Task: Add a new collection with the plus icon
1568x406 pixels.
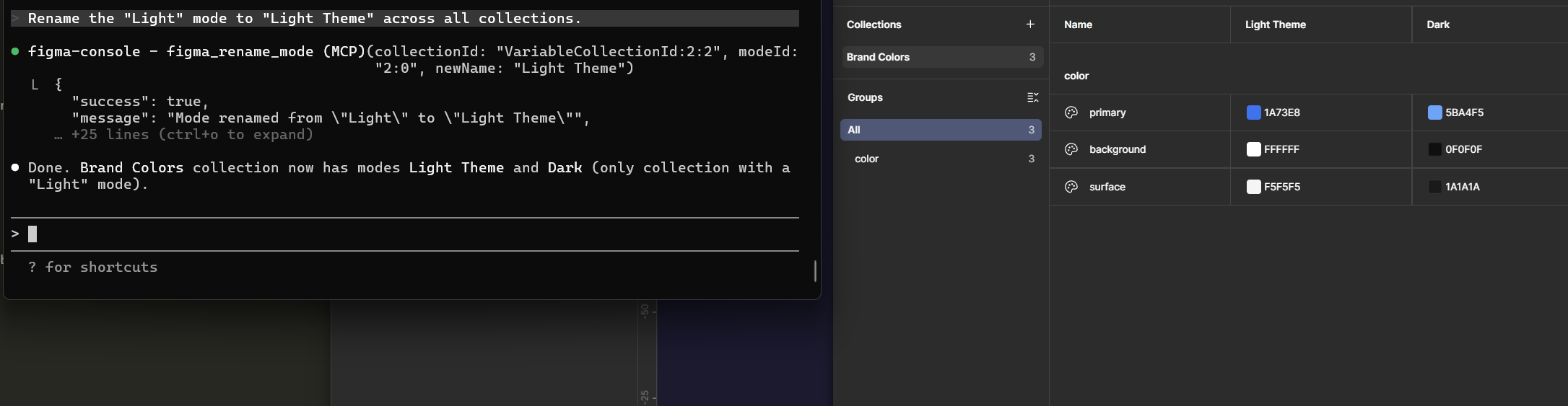Action: 1030,25
